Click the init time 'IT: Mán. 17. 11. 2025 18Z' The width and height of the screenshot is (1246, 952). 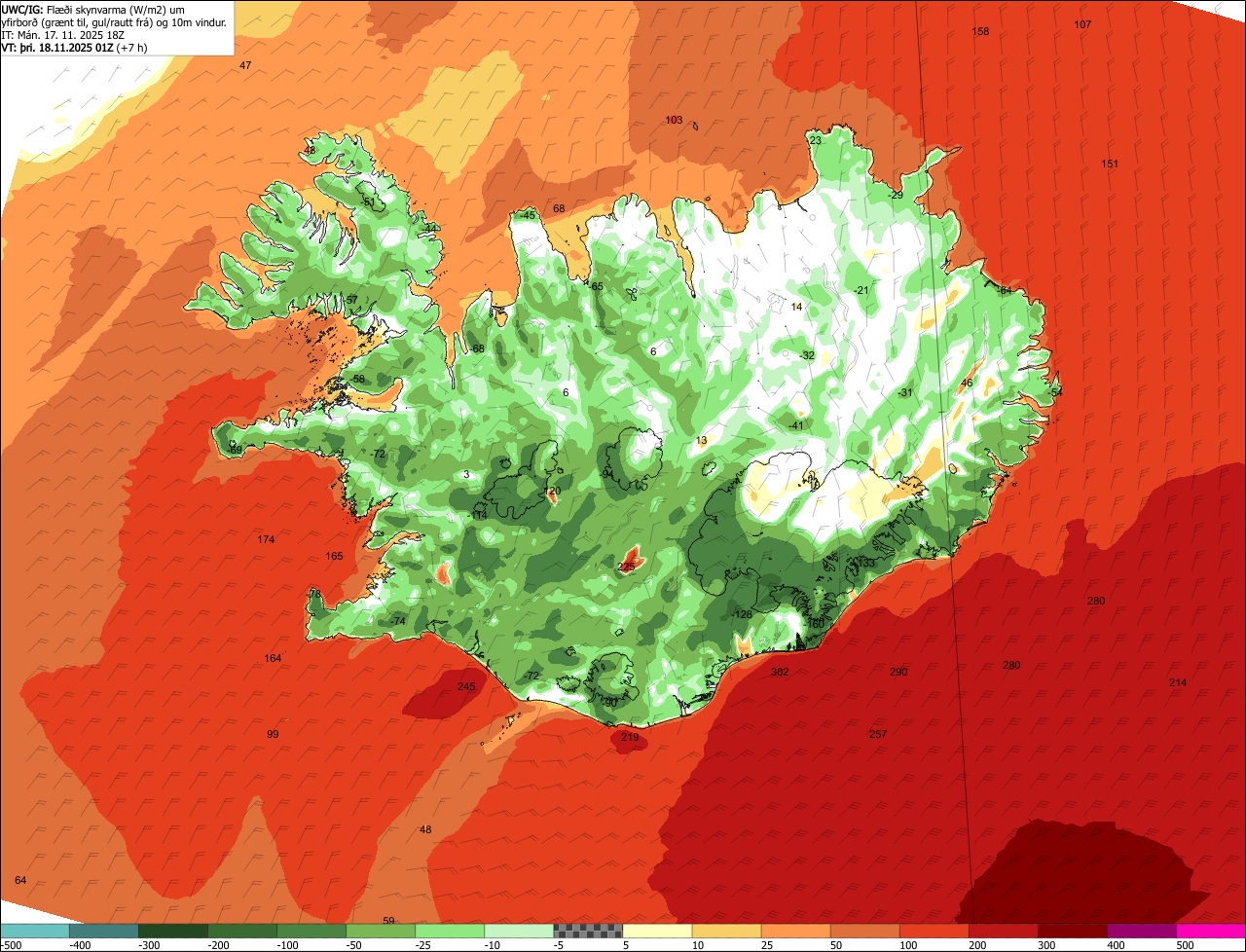tap(63, 34)
